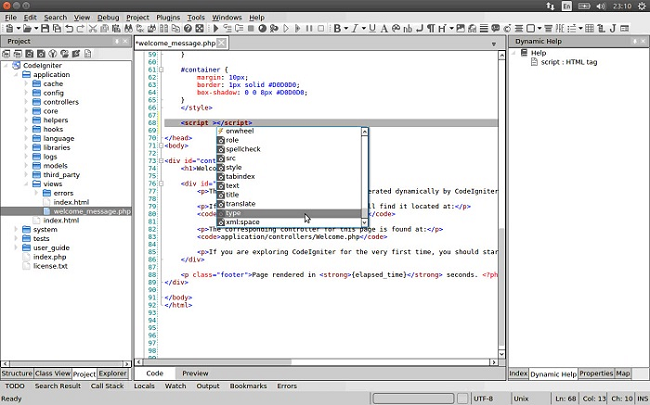
Task: Select 'type' in the autocomplete list
Action: [x=289, y=213]
